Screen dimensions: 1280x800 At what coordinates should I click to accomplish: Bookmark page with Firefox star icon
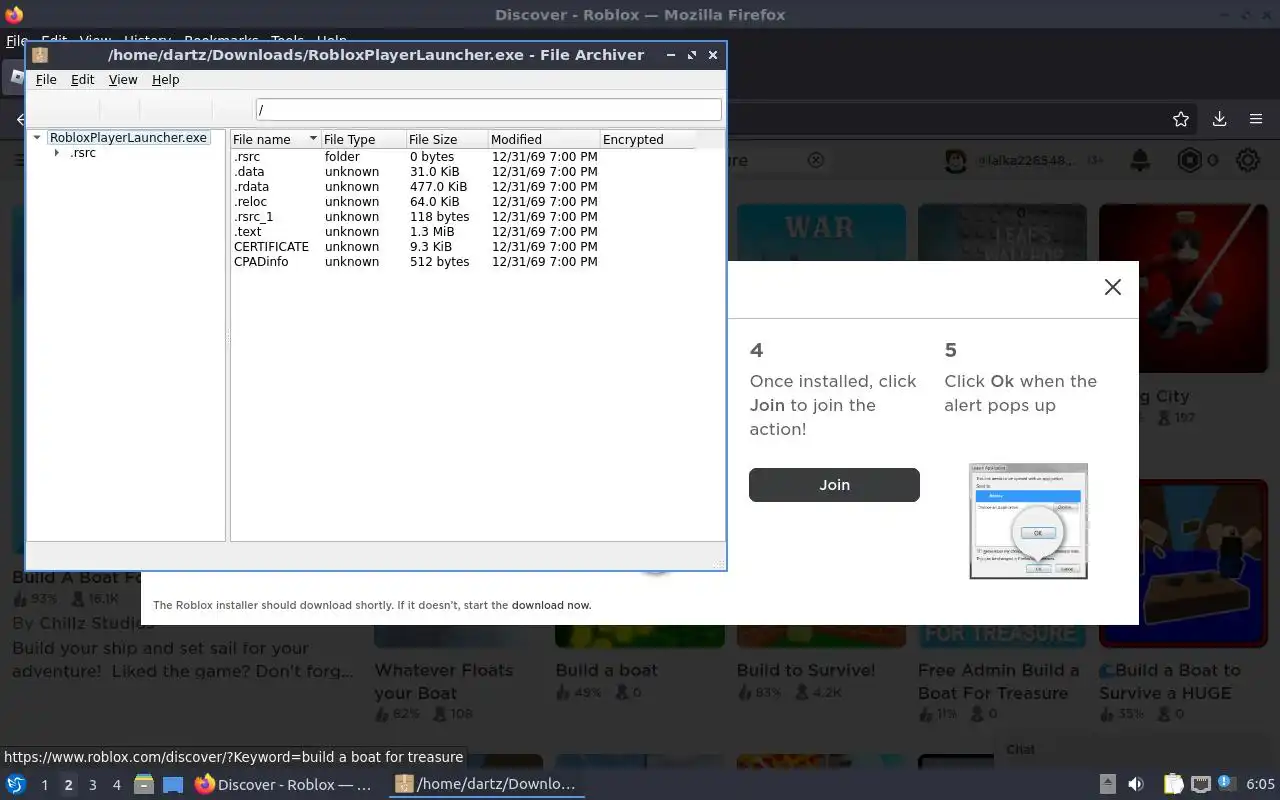[1181, 119]
